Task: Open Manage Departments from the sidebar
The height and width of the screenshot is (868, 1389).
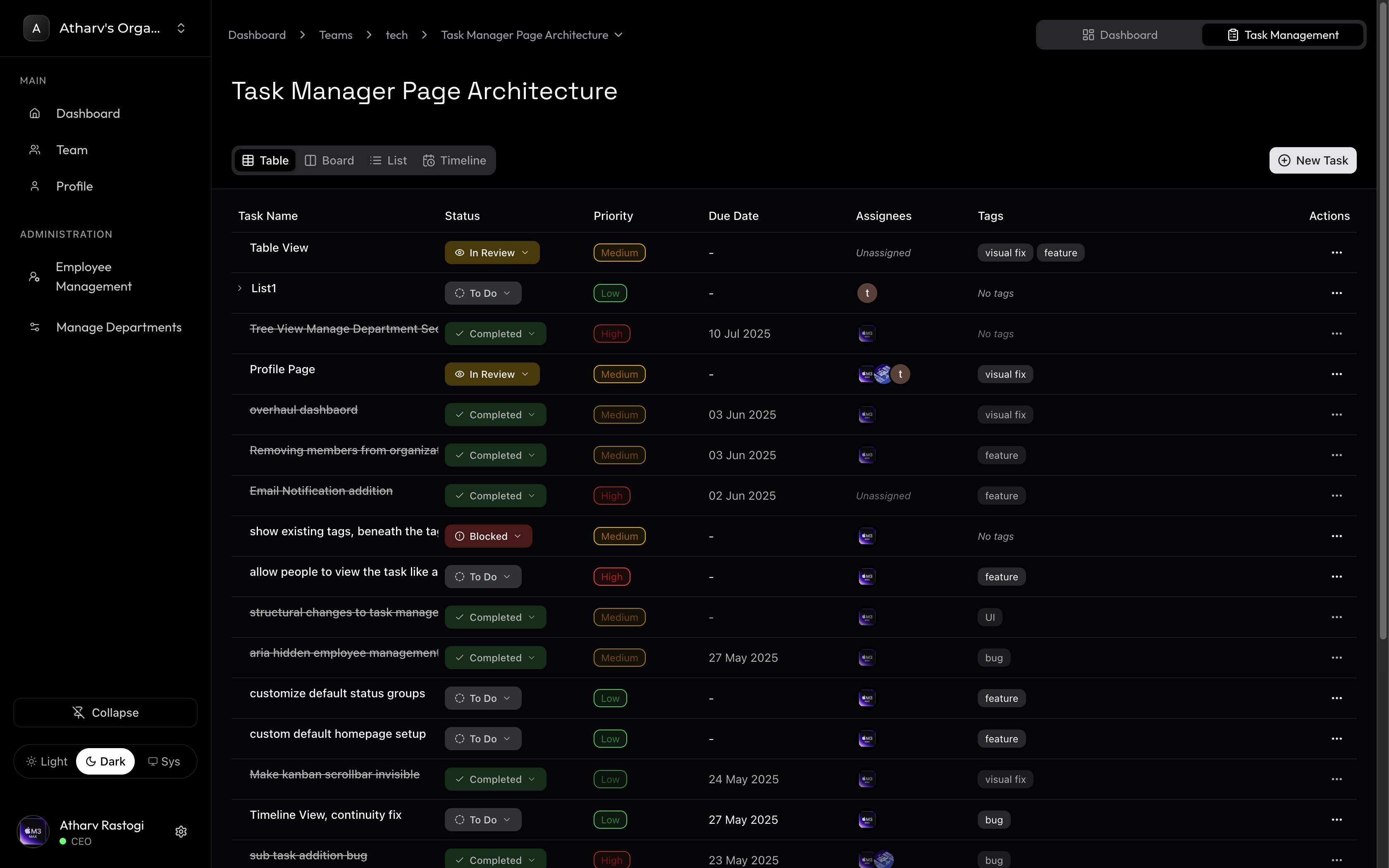Action: coord(118,327)
